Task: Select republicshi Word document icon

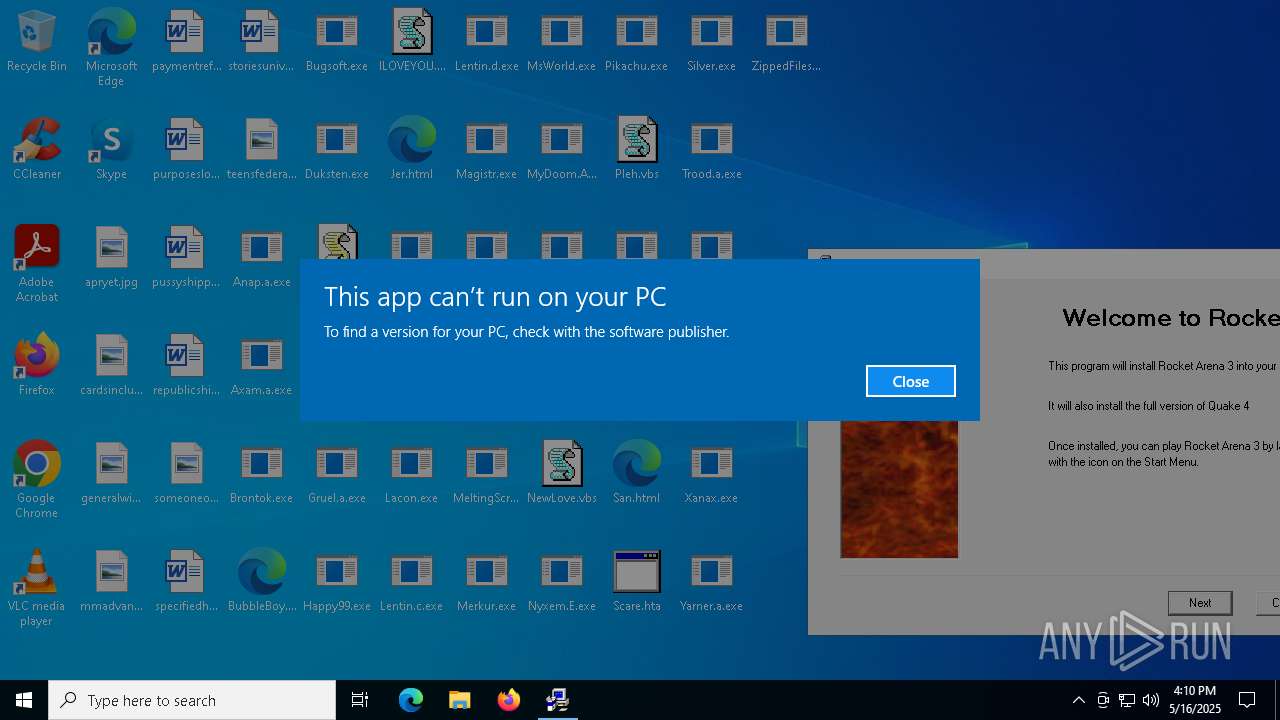Action: point(186,366)
